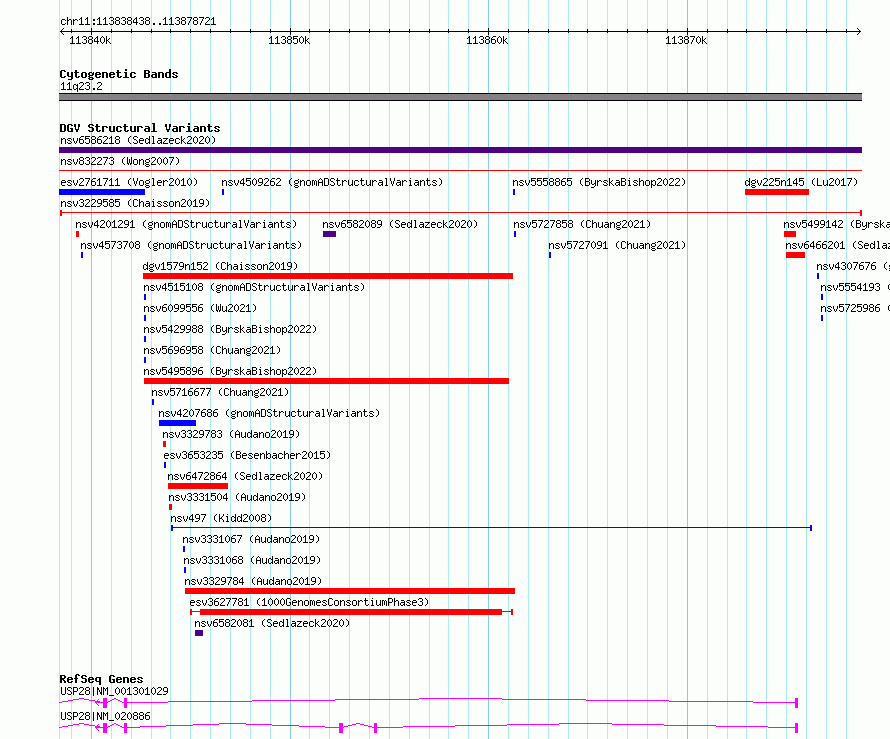The image size is (890, 739).
Task: Open the dgv225n145 (Lu2017) label
Action: click(801, 182)
